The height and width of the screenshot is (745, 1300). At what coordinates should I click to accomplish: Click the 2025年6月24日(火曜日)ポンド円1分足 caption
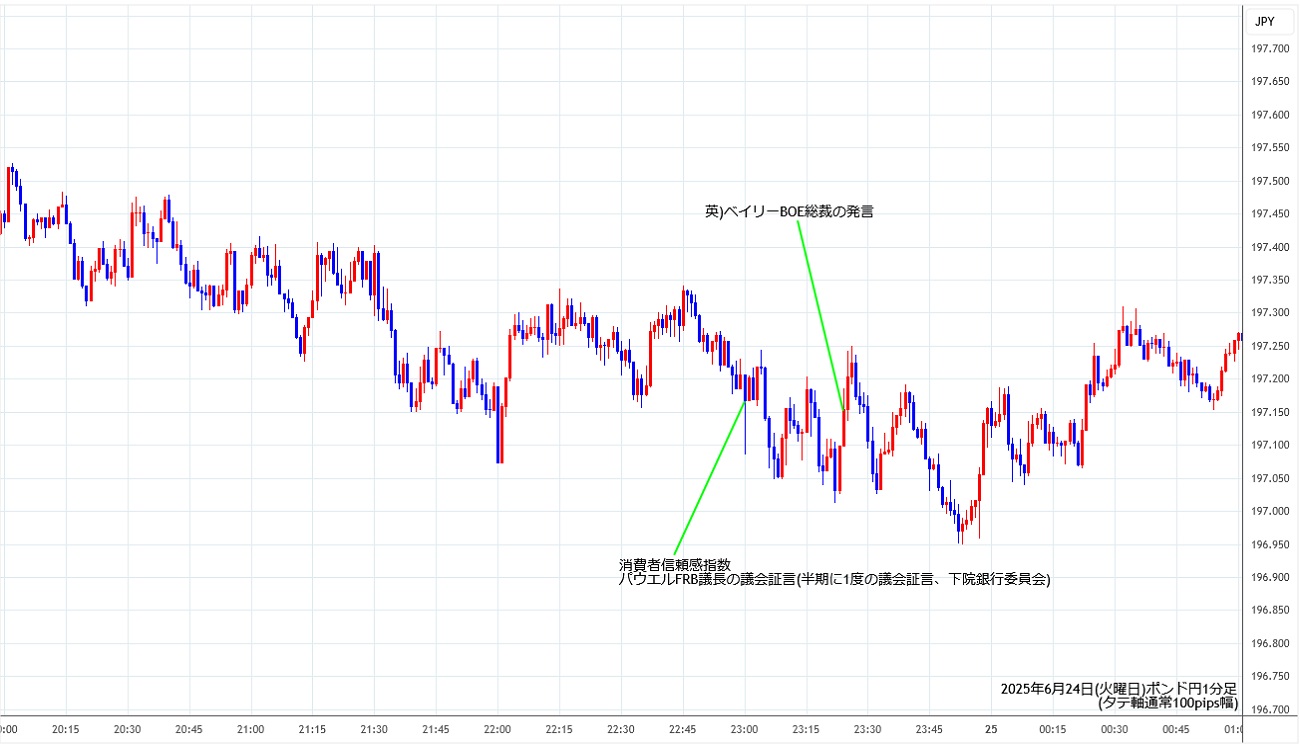(x=1119, y=689)
